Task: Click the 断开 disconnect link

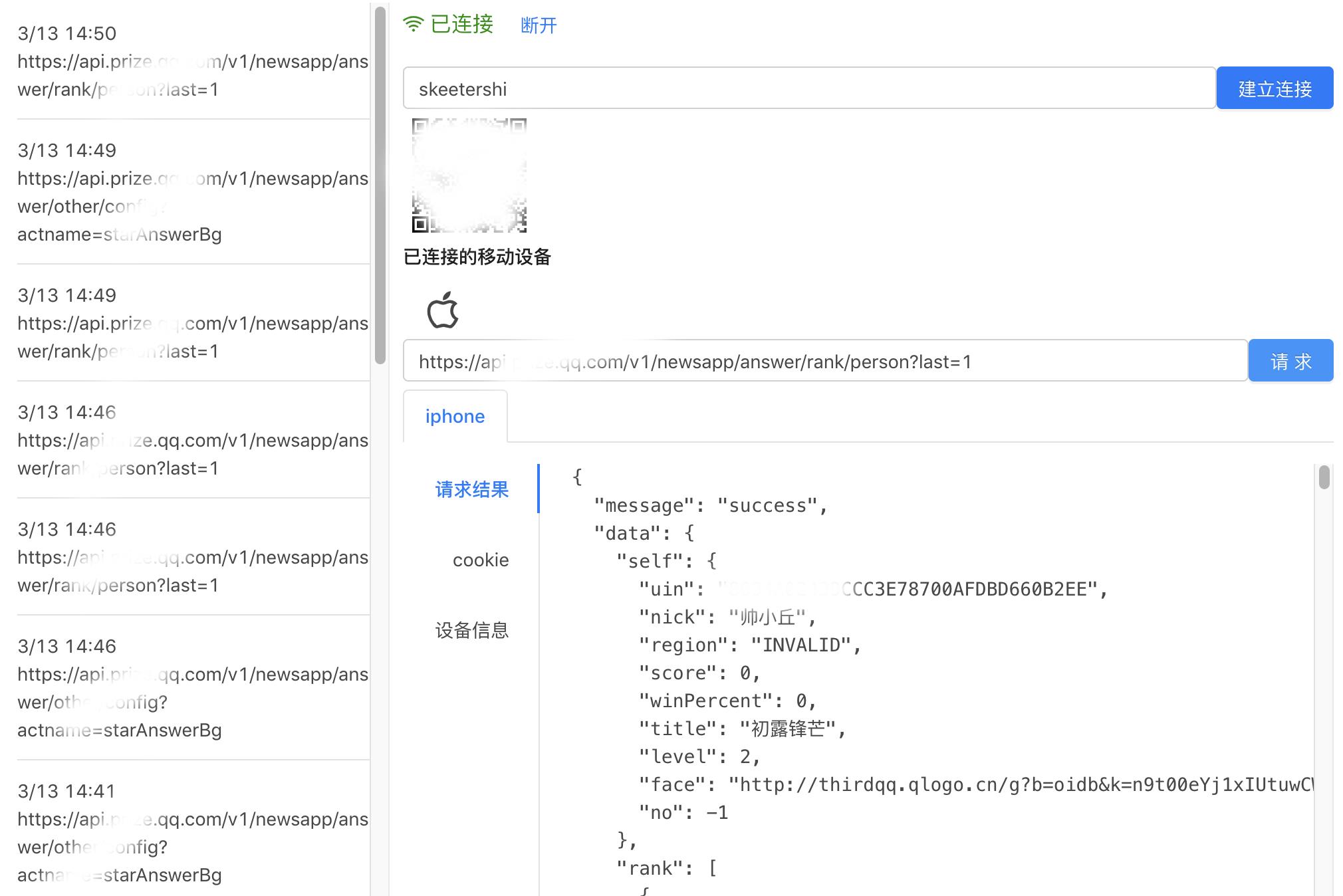Action: (539, 25)
